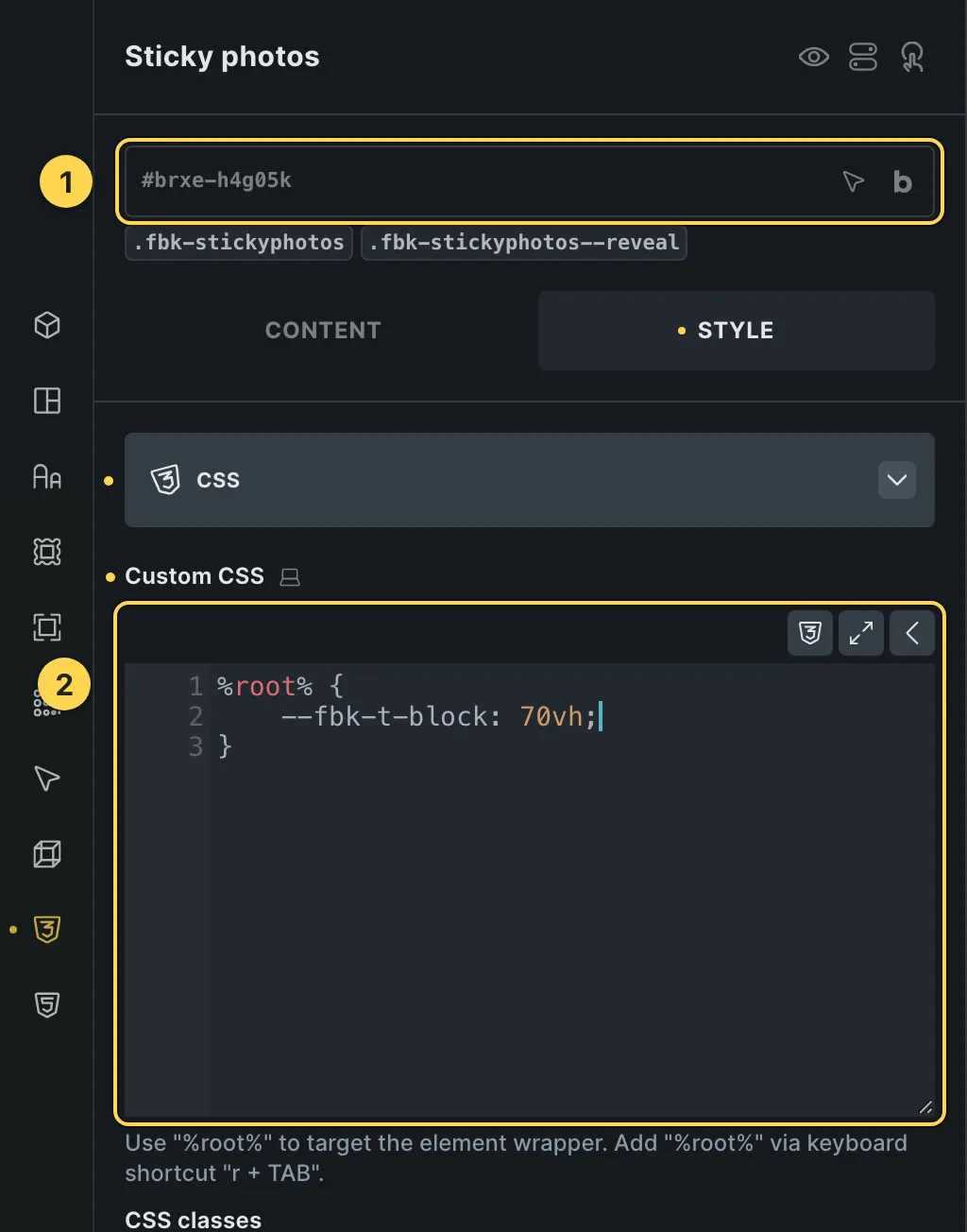This screenshot has width=967, height=1232.
Task: Expand the code editor with arrows icon
Action: (861, 633)
